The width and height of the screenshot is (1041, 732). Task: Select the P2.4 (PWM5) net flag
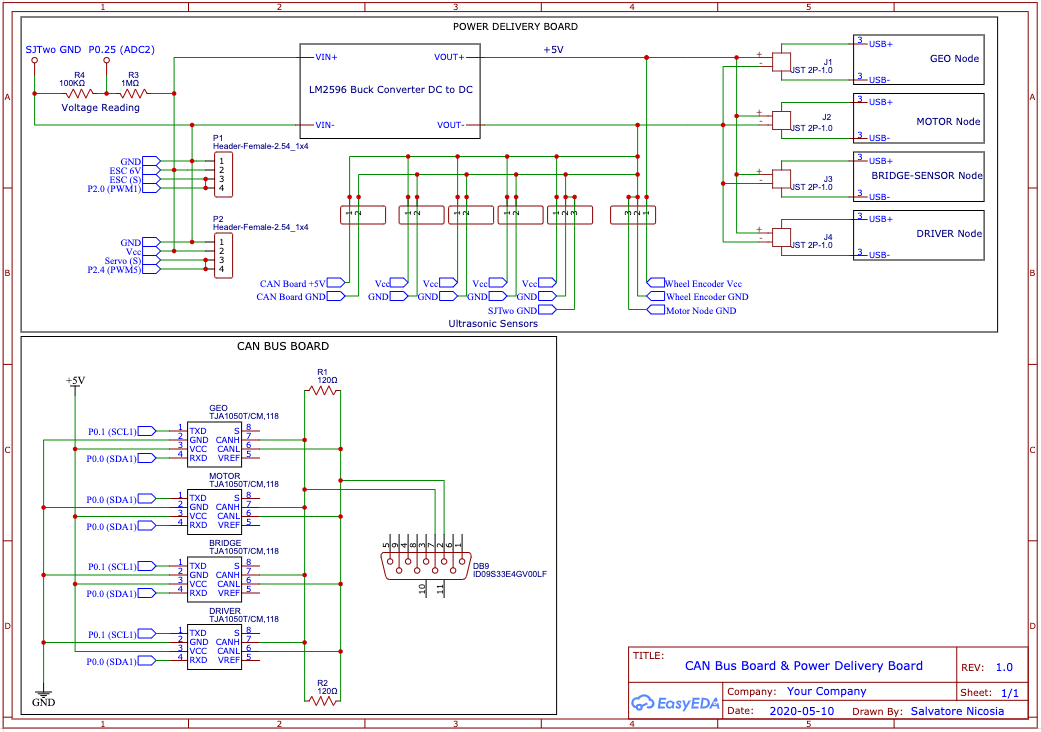151,270
